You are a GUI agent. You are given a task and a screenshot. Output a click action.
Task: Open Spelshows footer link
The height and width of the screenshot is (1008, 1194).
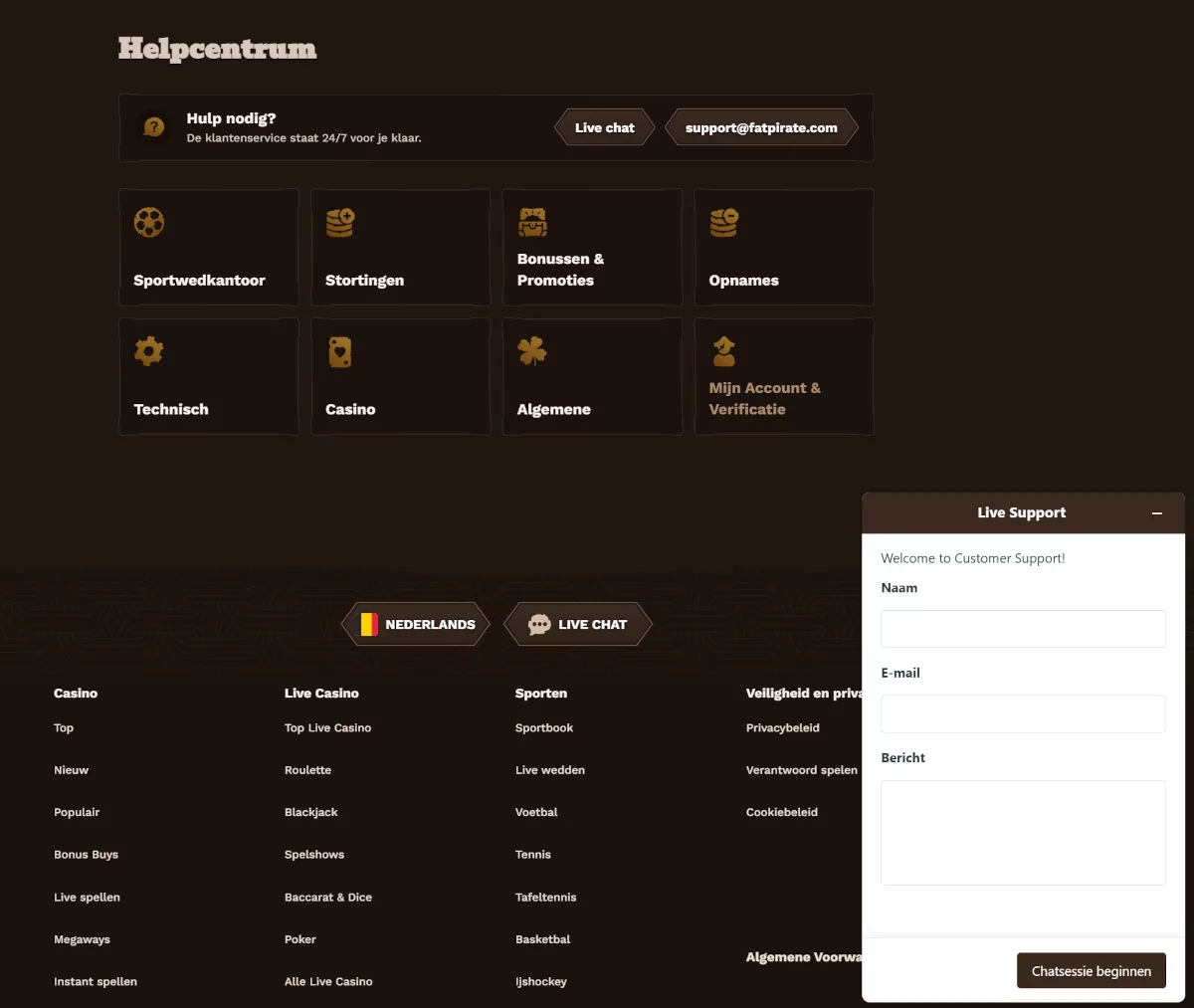(314, 855)
